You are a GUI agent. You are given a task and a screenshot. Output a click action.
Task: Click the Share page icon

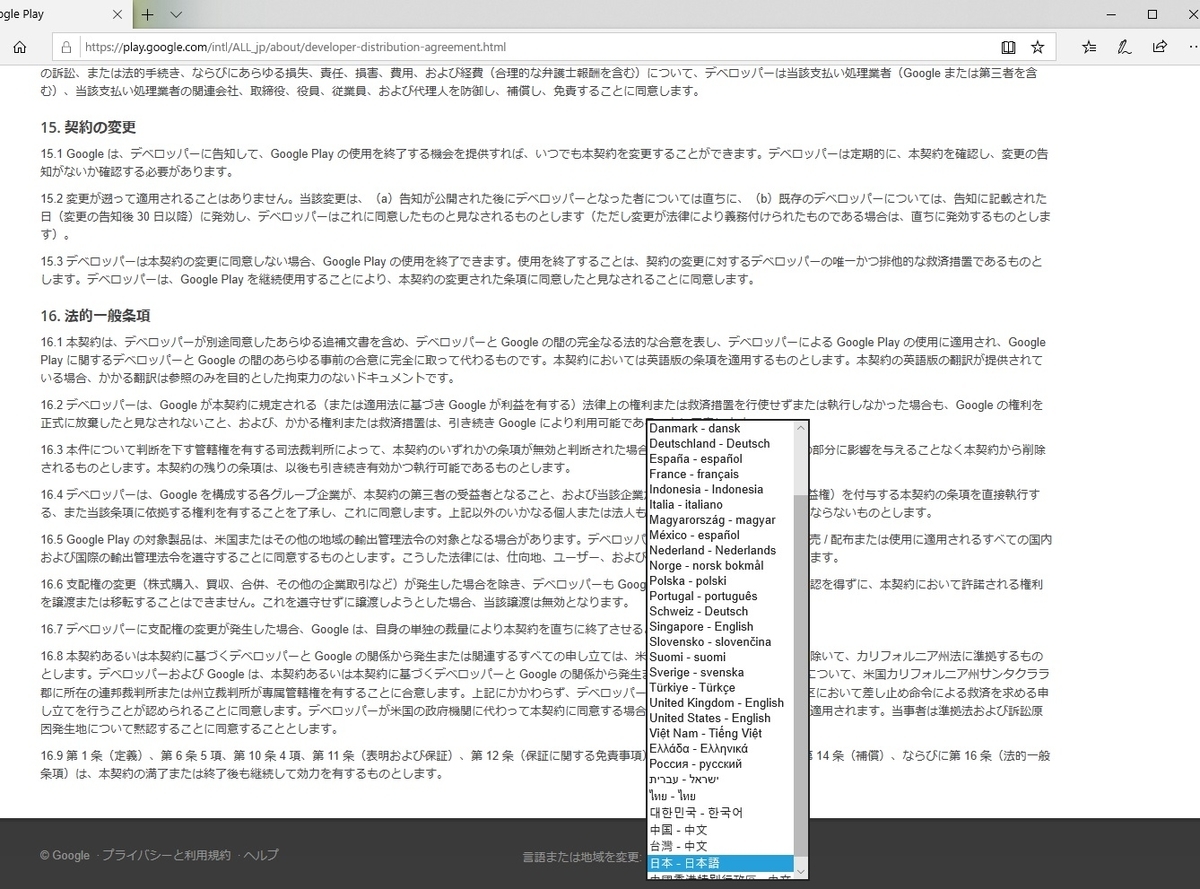[1159, 47]
